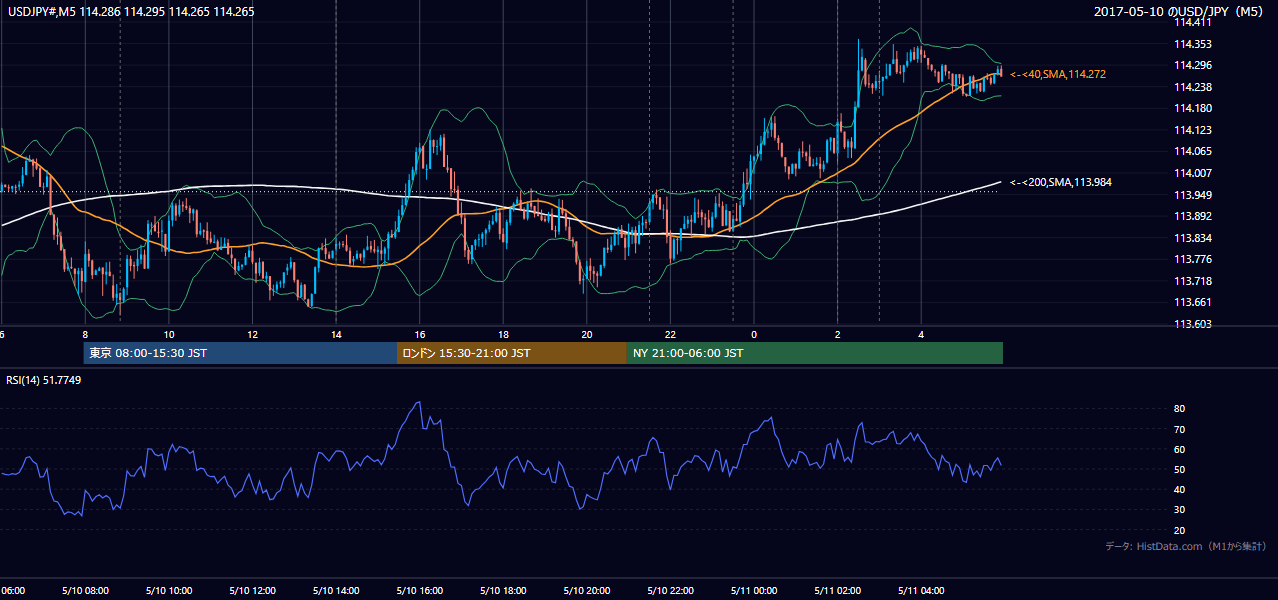This screenshot has height=600, width=1278.
Task: Select the NY 21:00-06:00 JST session bar
Action: click(x=815, y=353)
